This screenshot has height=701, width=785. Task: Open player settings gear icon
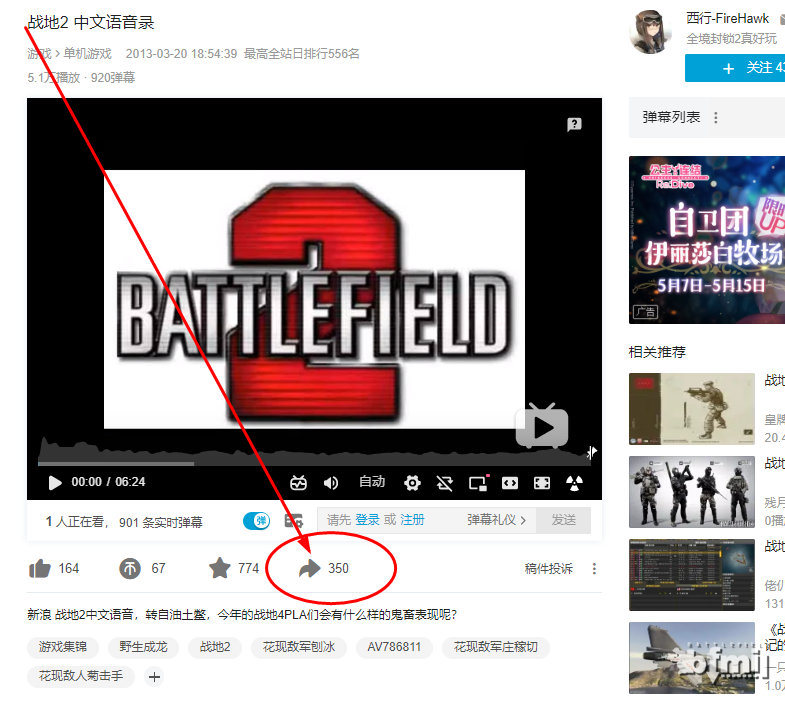(412, 483)
